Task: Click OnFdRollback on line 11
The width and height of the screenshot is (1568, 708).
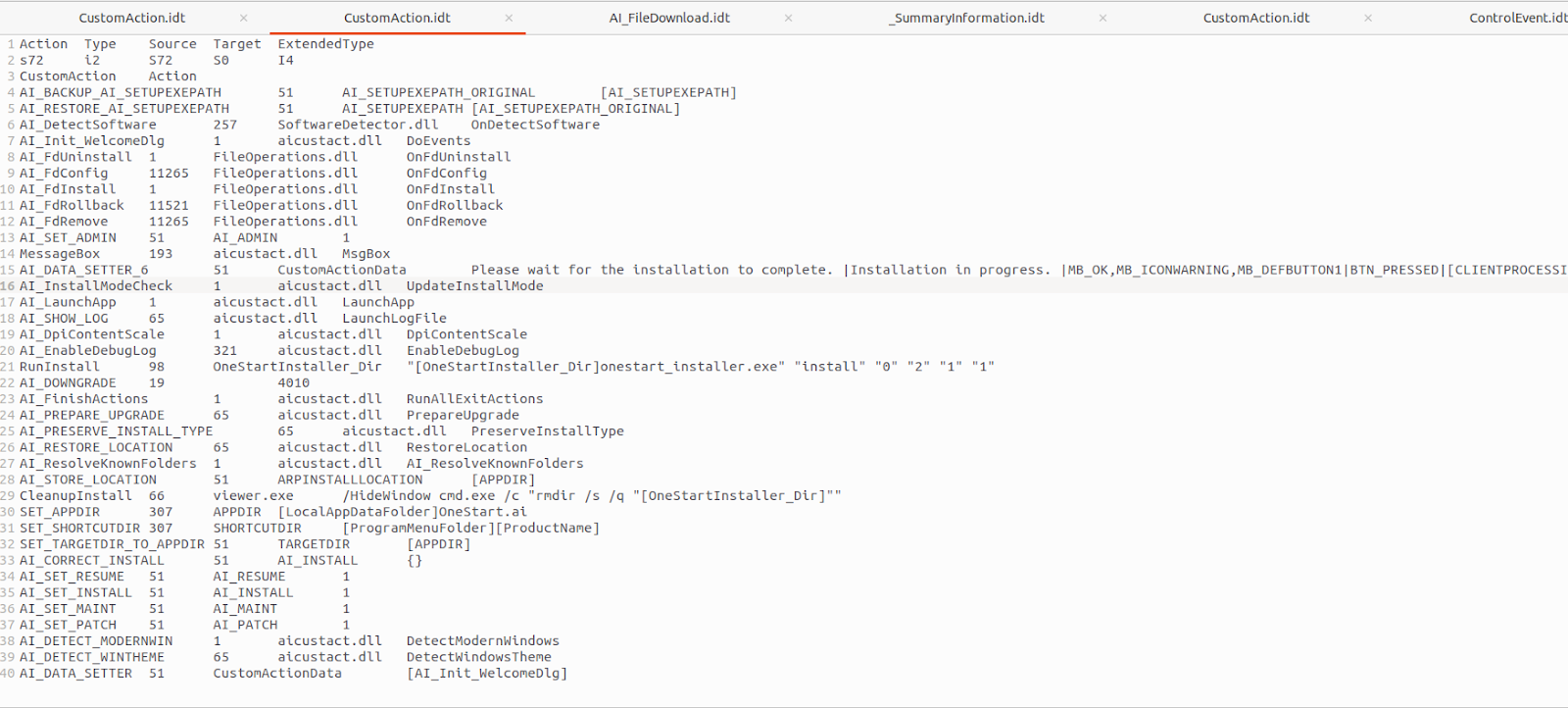Action: tap(455, 206)
